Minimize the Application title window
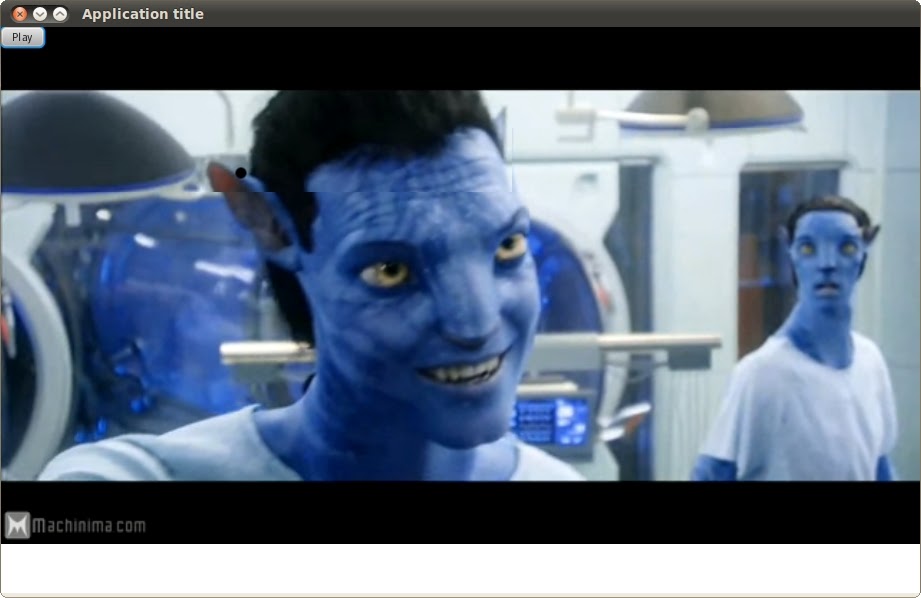The height and width of the screenshot is (598, 921). [x=39, y=14]
